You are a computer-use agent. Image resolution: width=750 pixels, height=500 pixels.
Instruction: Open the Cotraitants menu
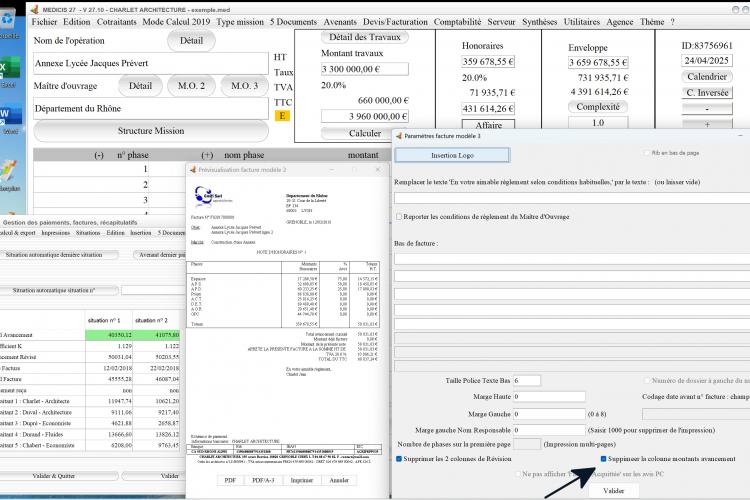pyautogui.click(x=117, y=22)
